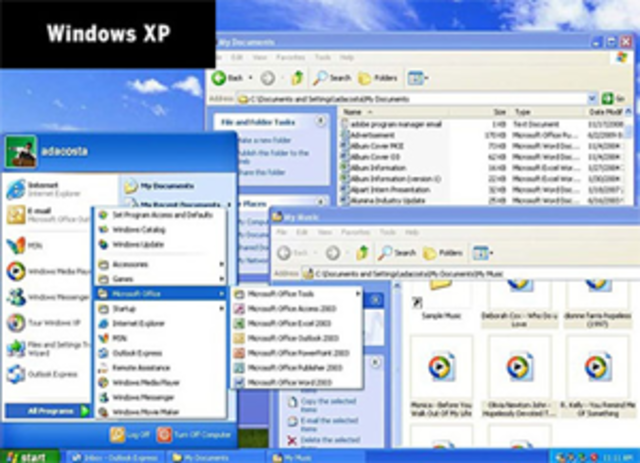The width and height of the screenshot is (640, 463).
Task: Toggle Folders pane in My Music window
Action: pyautogui.click(x=443, y=253)
